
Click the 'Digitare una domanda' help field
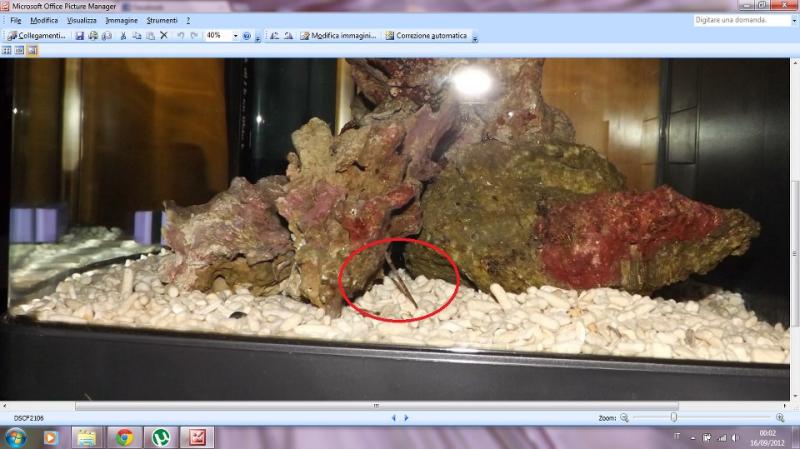pos(741,20)
